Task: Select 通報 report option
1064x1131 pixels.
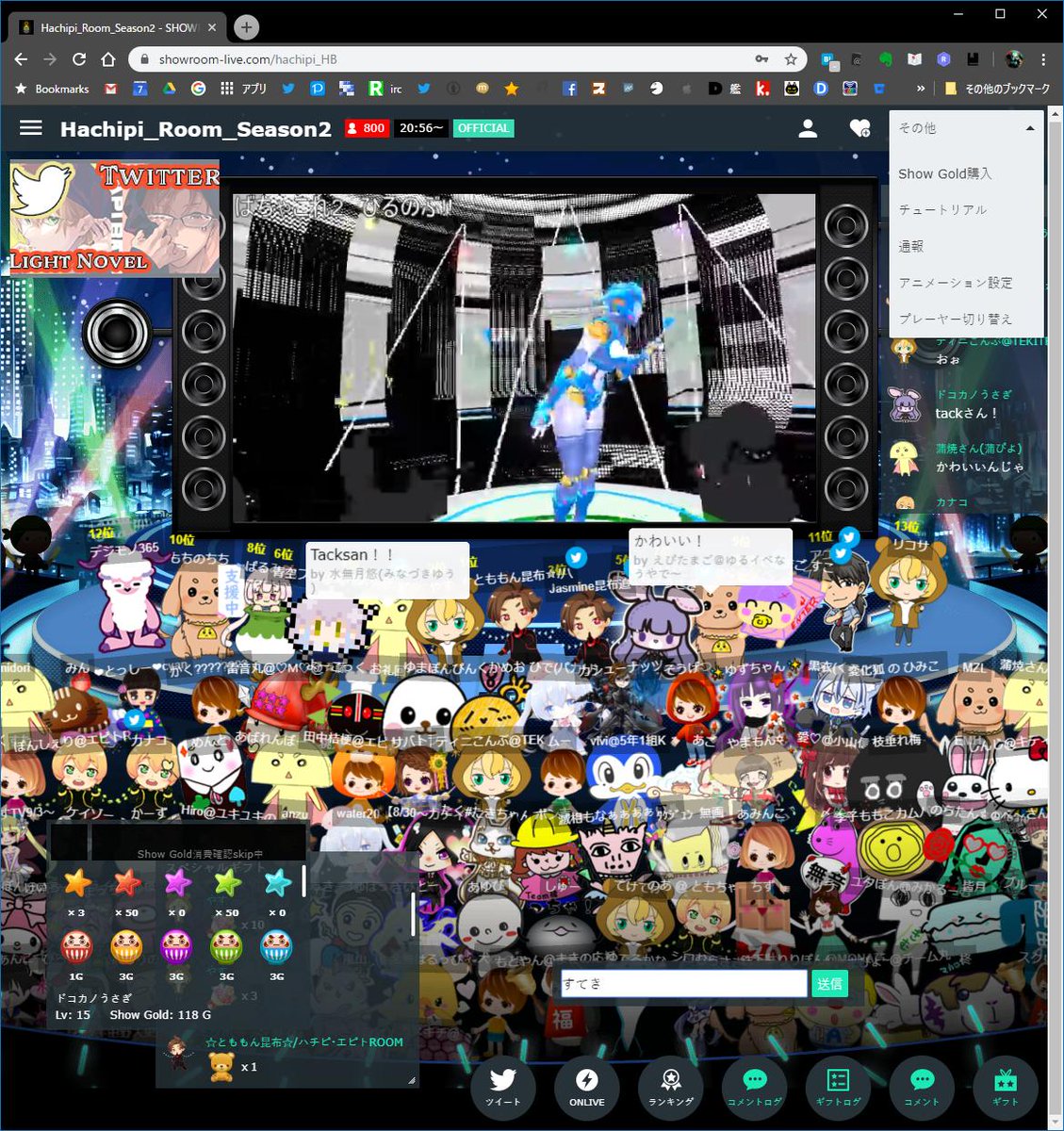Action: (911, 246)
